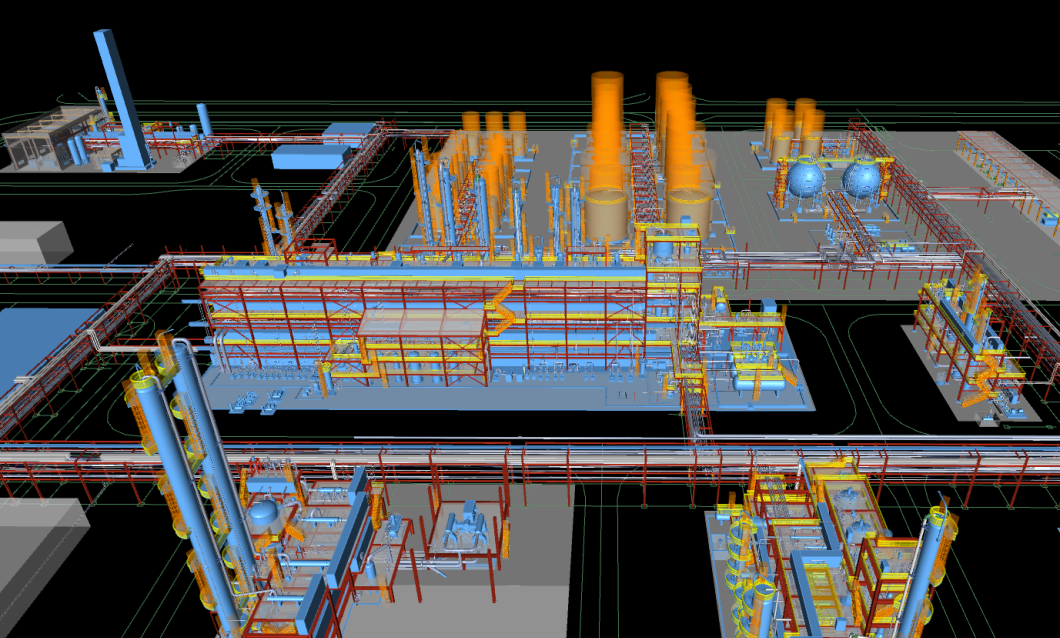
Task: Click the left spherical storage tank
Action: (804, 179)
